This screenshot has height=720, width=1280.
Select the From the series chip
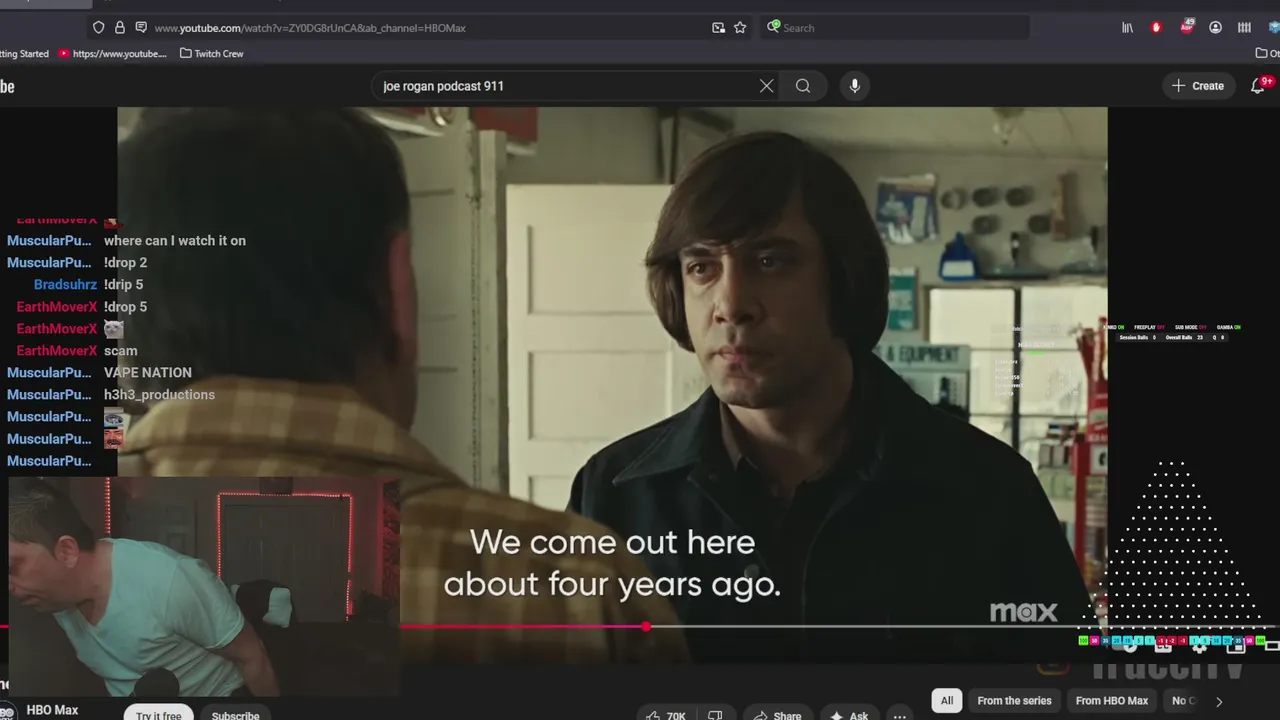click(1014, 701)
